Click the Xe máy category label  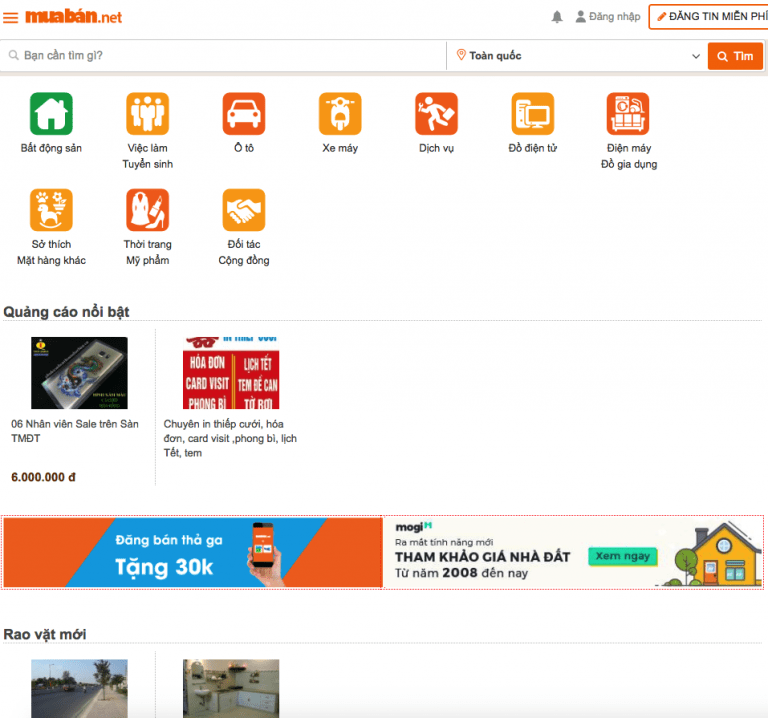340,148
